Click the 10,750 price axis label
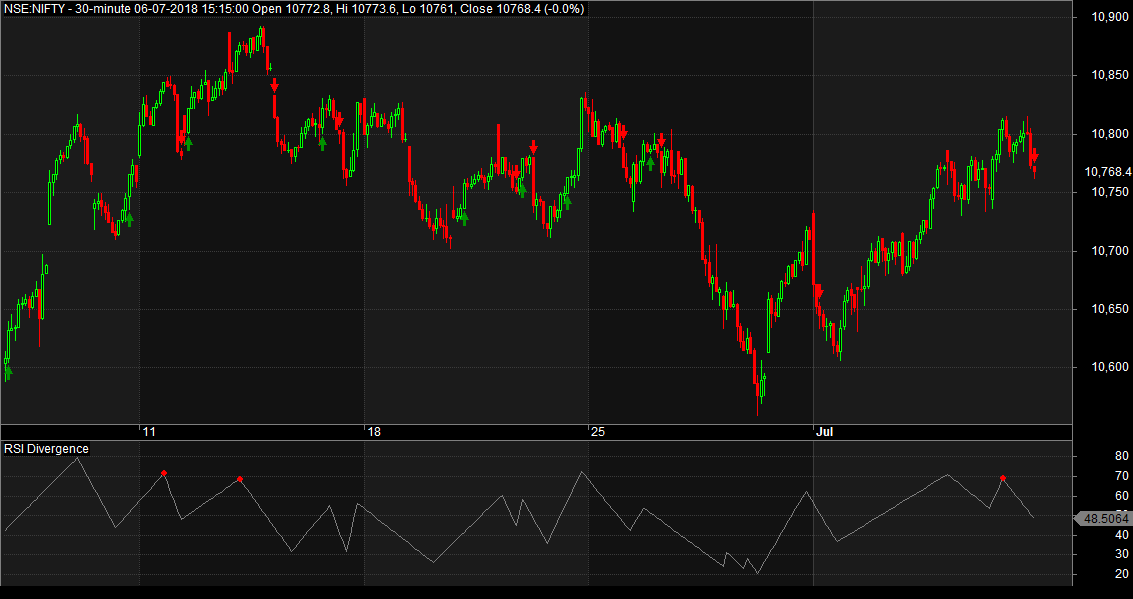The height and width of the screenshot is (599, 1133). pyautogui.click(x=1111, y=192)
